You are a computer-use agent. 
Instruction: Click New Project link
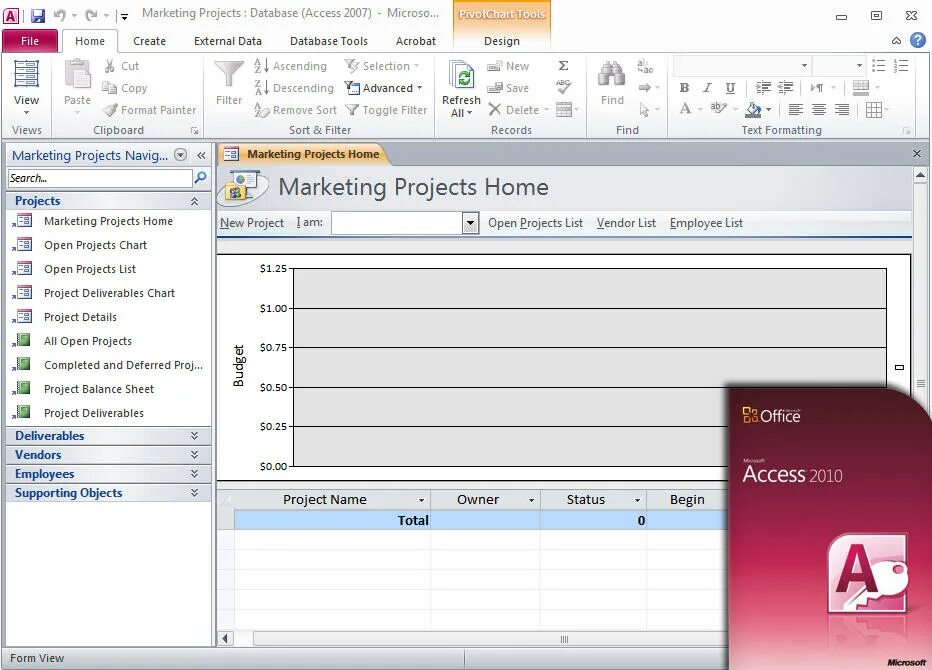click(252, 223)
